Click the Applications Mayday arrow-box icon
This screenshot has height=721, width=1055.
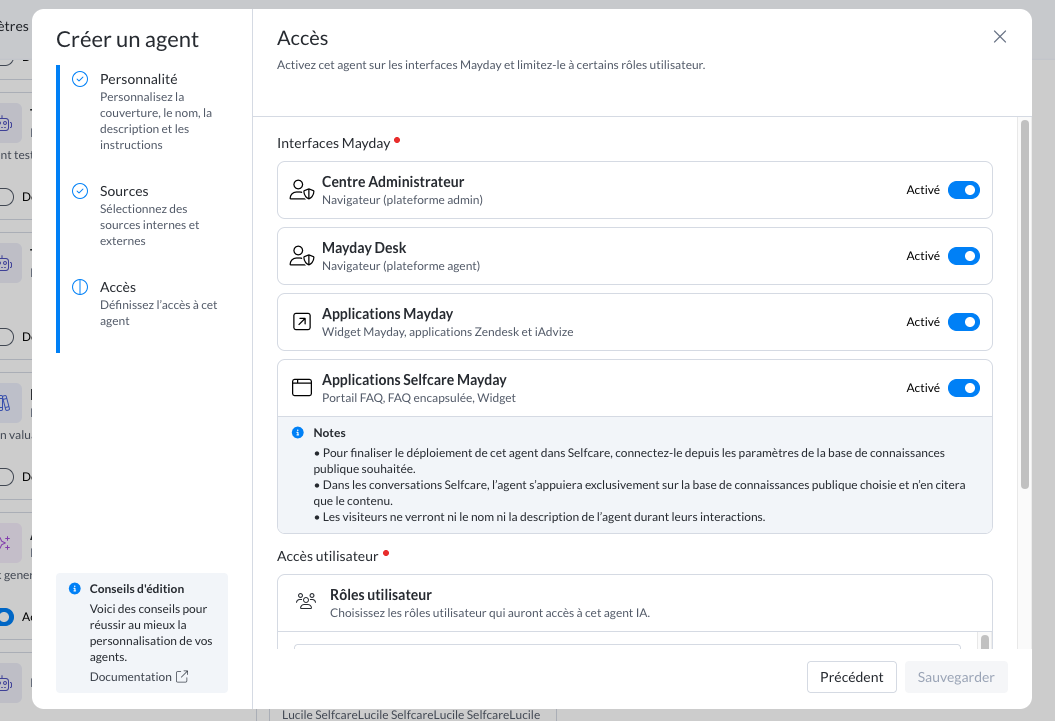(x=301, y=322)
